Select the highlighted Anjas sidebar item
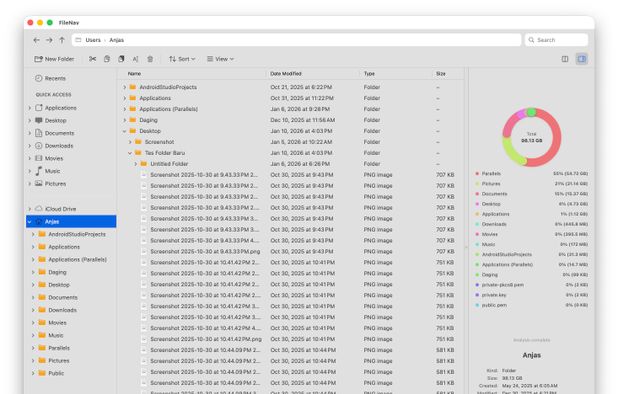Viewport: 618px width, 394px height. [x=71, y=221]
